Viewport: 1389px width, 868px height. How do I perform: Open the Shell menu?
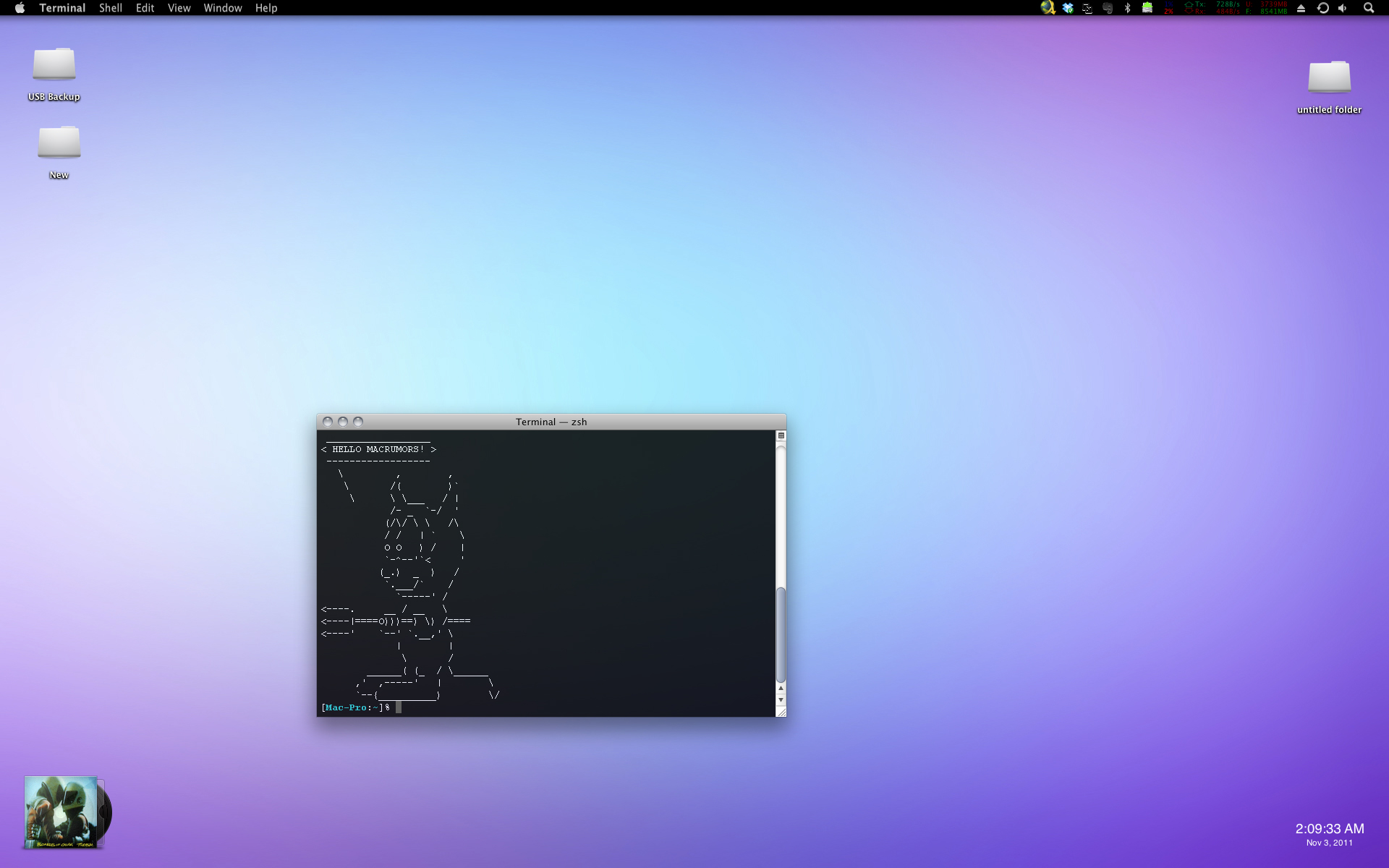(110, 8)
